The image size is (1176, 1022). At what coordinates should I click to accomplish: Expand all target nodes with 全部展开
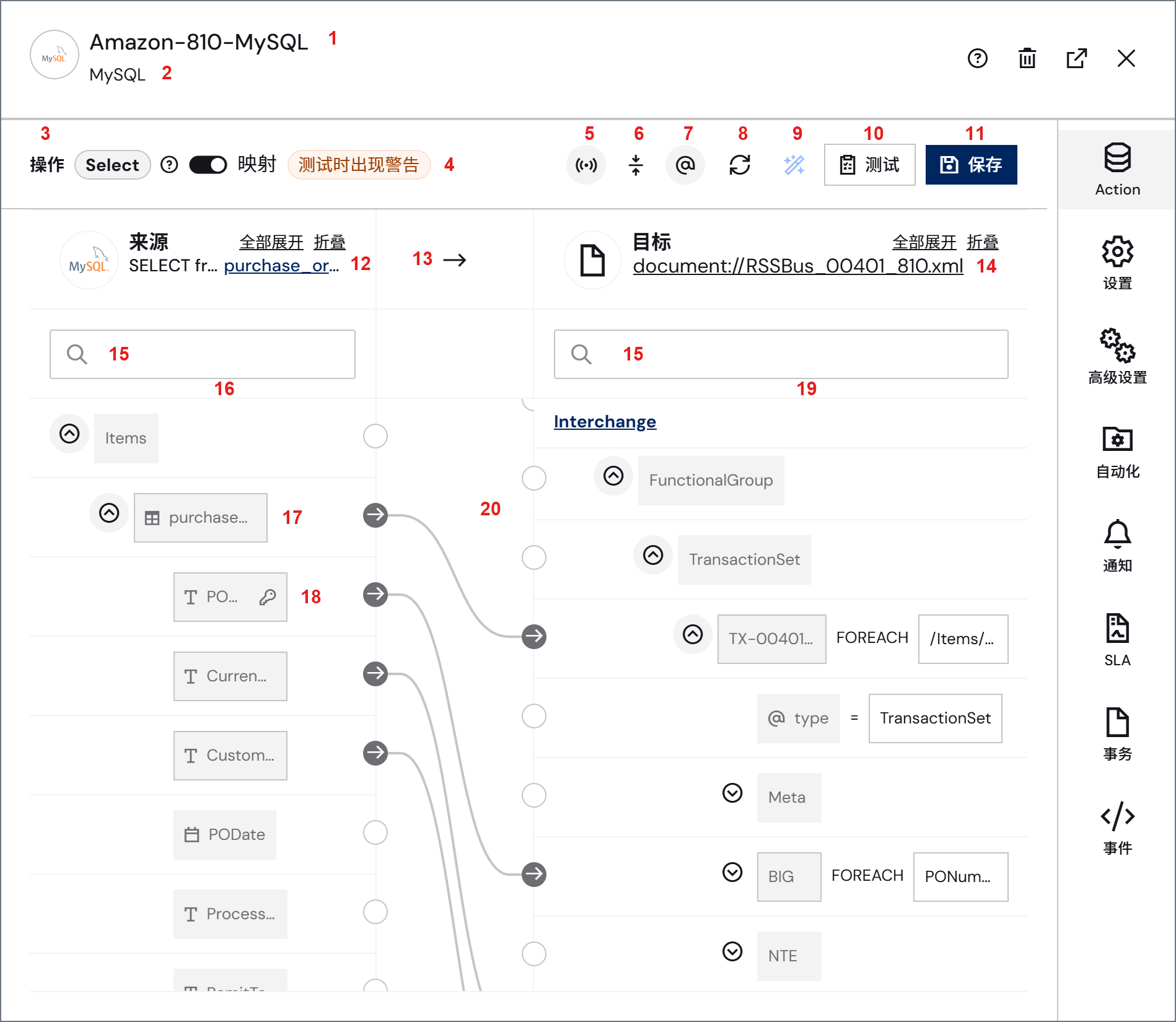(x=924, y=242)
